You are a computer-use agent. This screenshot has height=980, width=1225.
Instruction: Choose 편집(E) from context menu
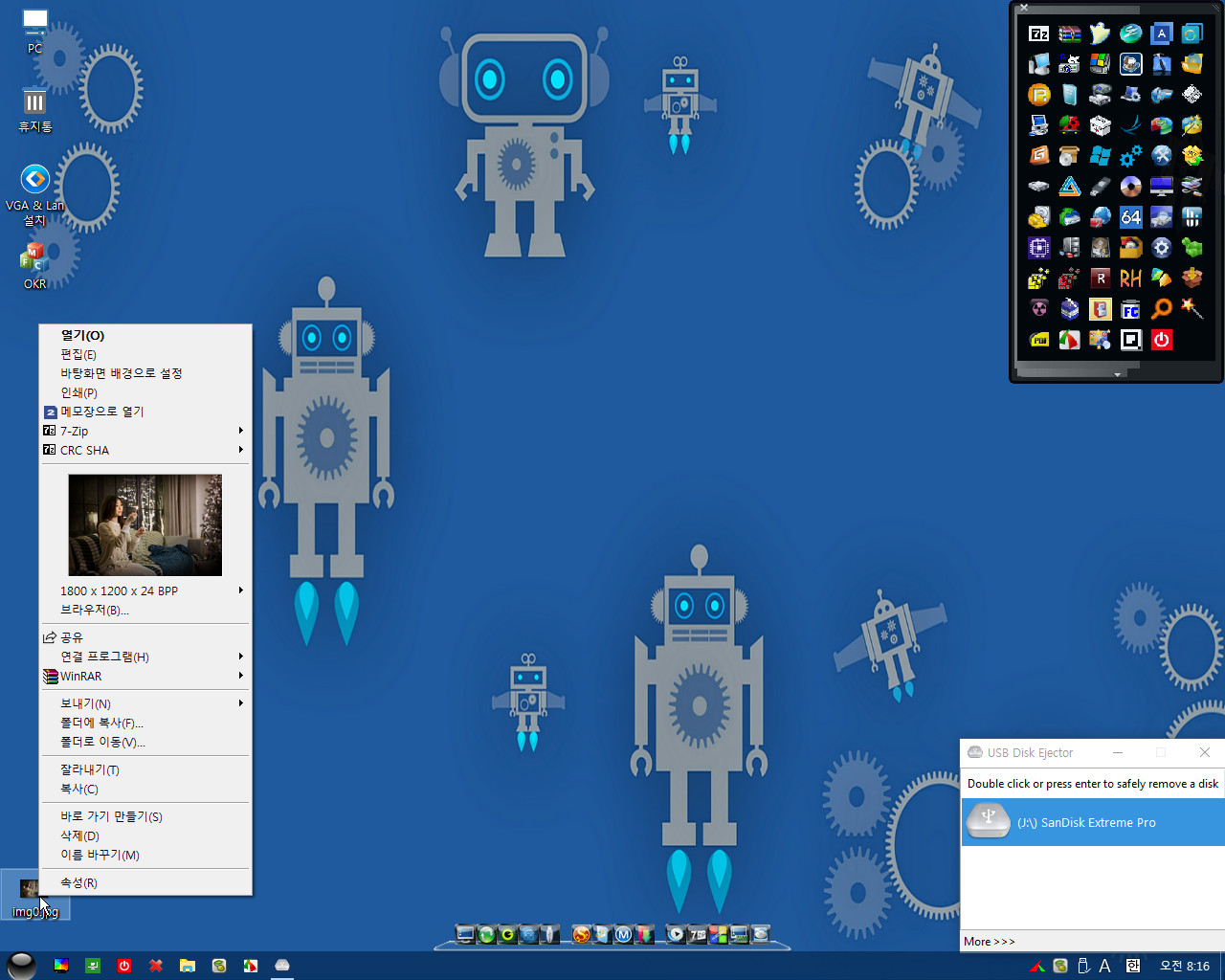145,354
